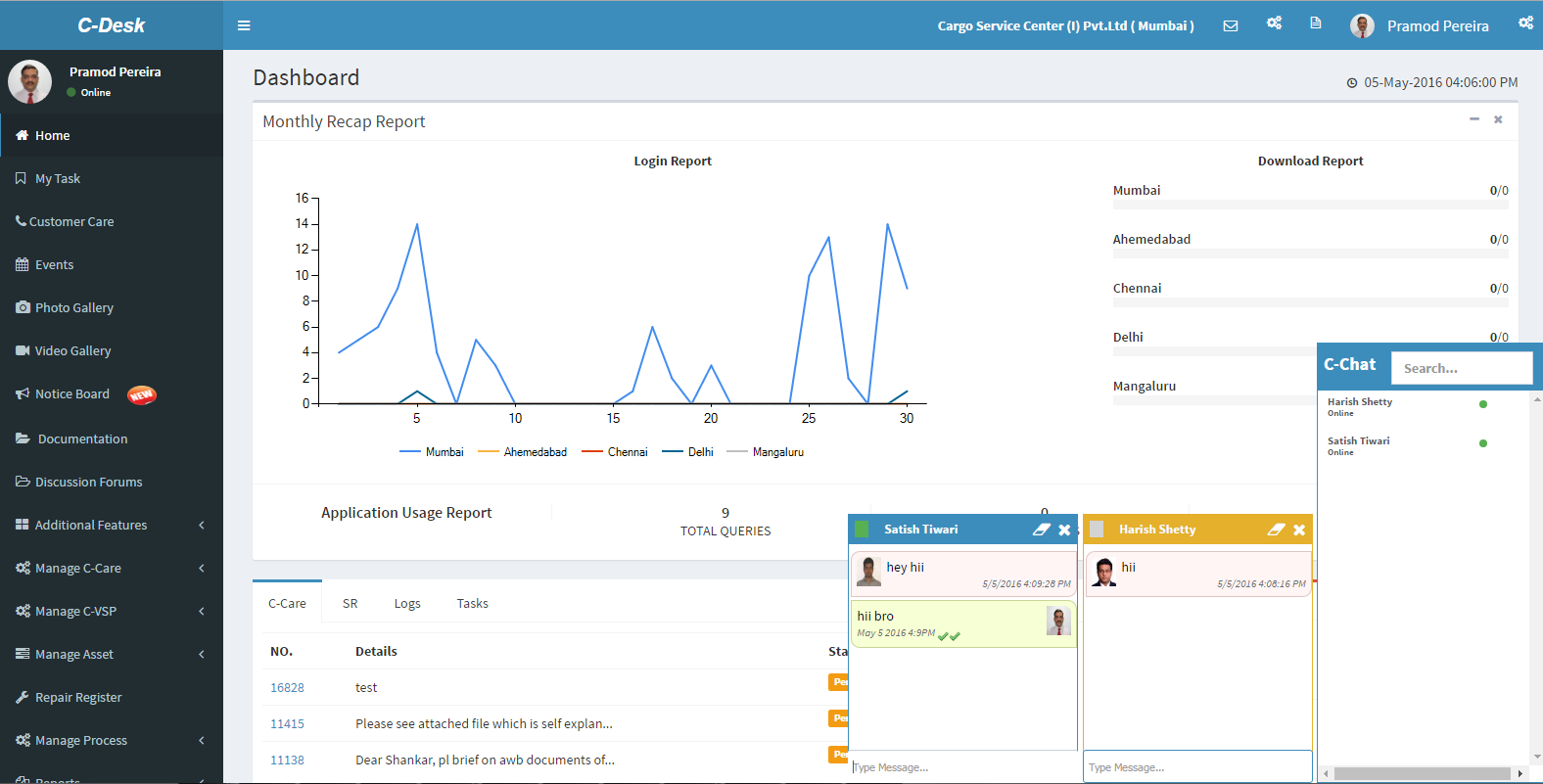Toggle the Ahemedabad series in chart legend
This screenshot has width=1543, height=784.
tap(522, 452)
